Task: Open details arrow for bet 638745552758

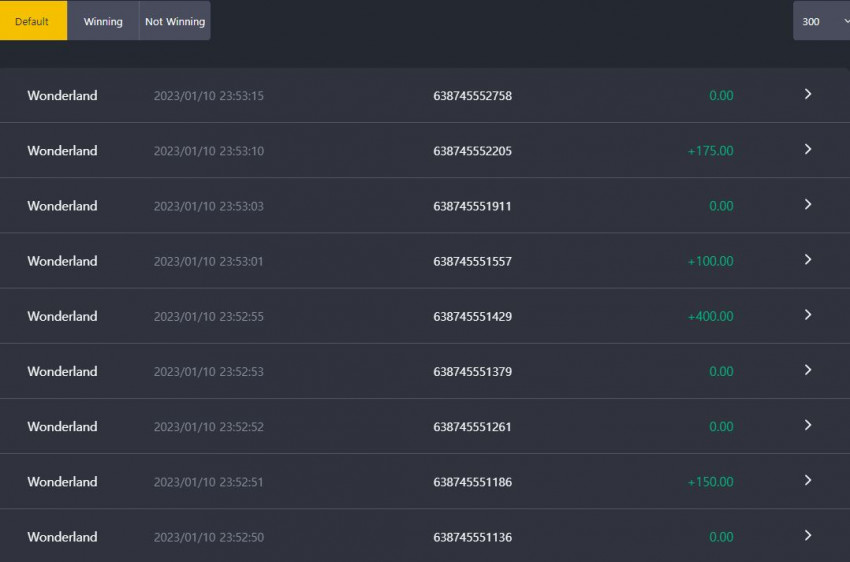Action: tap(808, 94)
